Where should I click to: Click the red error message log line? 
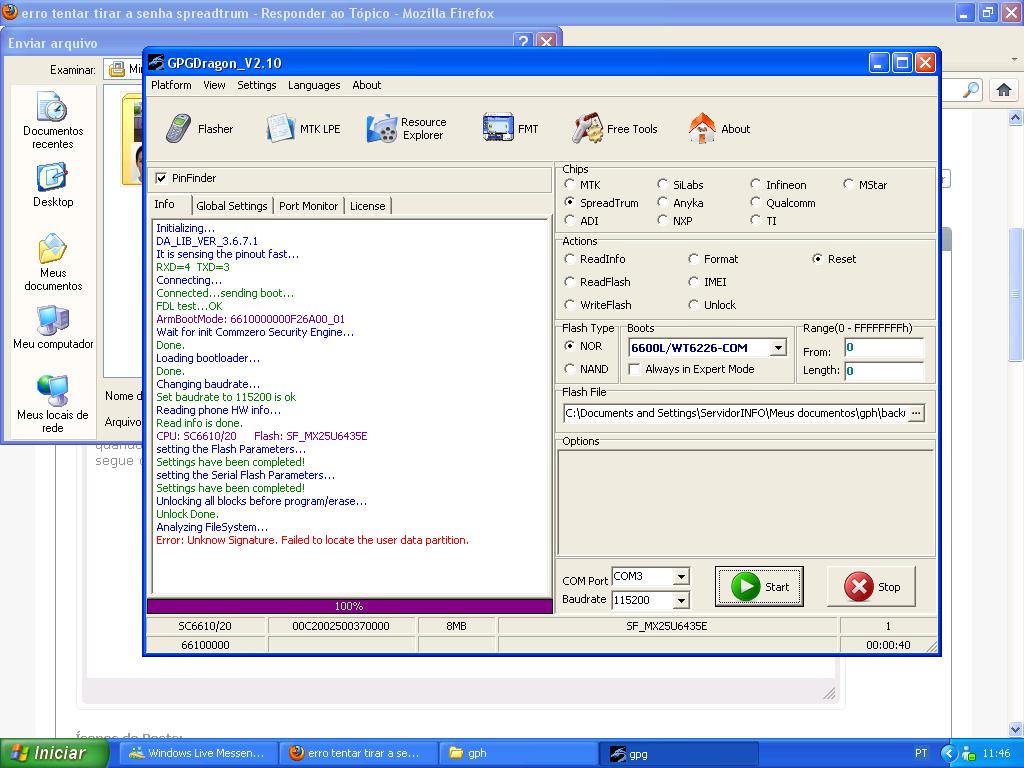pyautogui.click(x=312, y=540)
